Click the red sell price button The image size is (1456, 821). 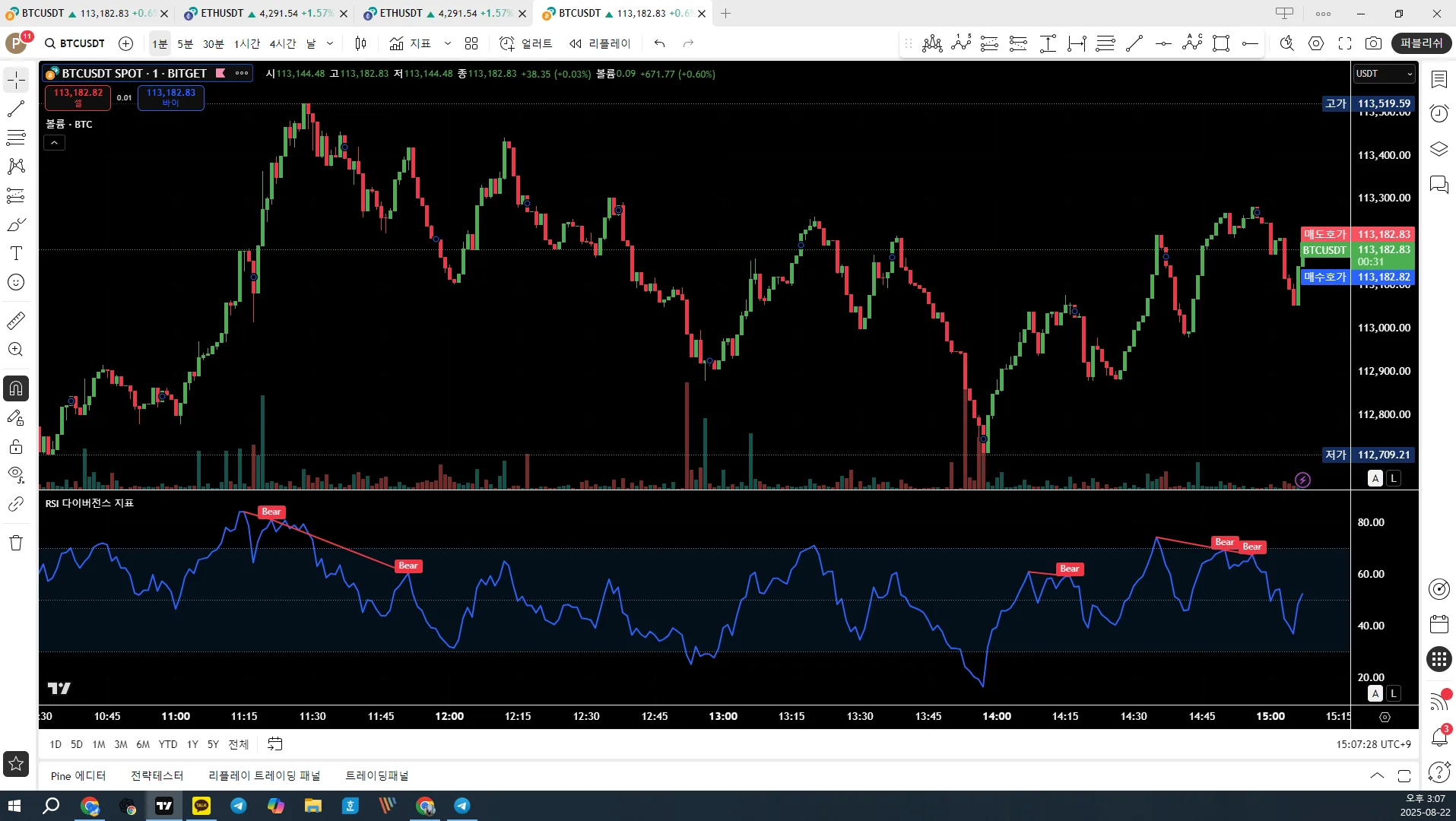point(78,97)
